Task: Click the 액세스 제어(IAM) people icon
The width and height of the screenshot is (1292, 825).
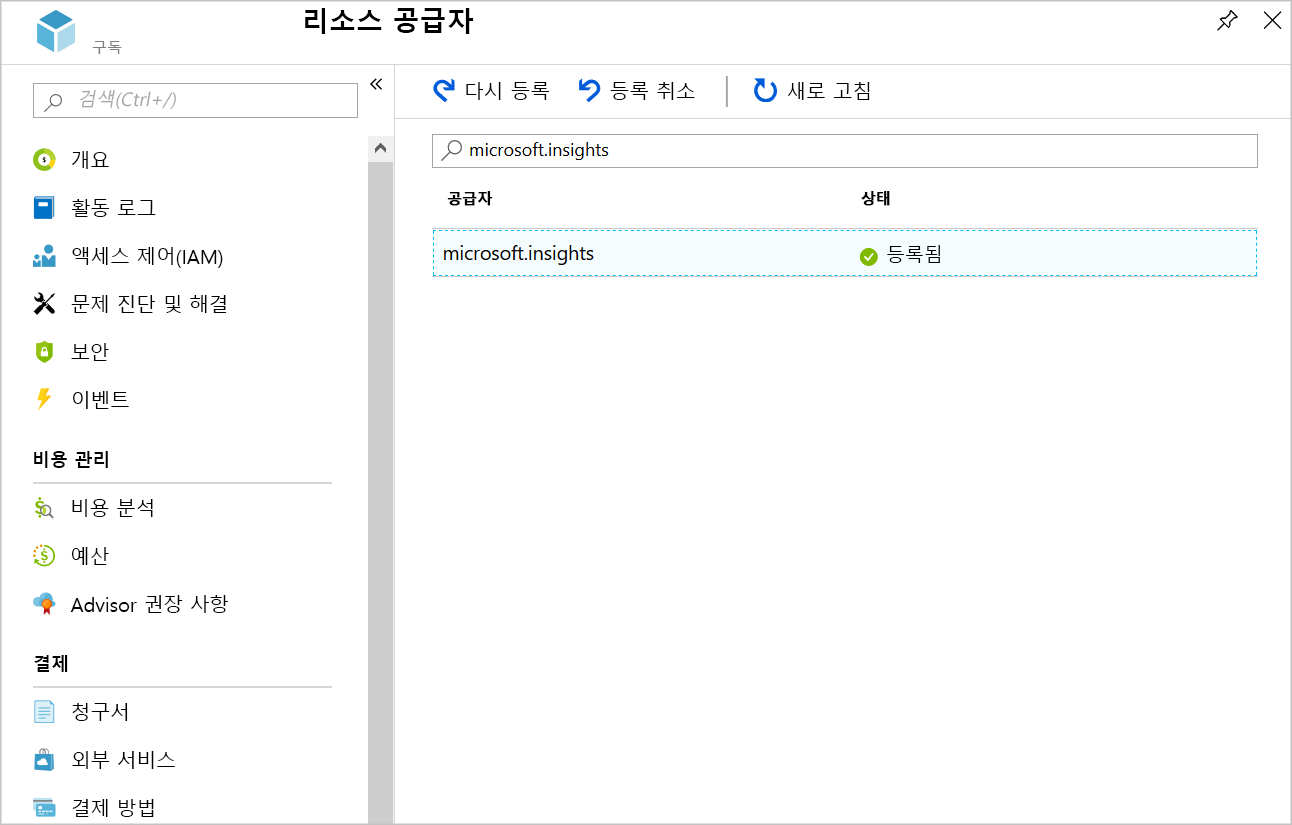Action: [x=44, y=256]
